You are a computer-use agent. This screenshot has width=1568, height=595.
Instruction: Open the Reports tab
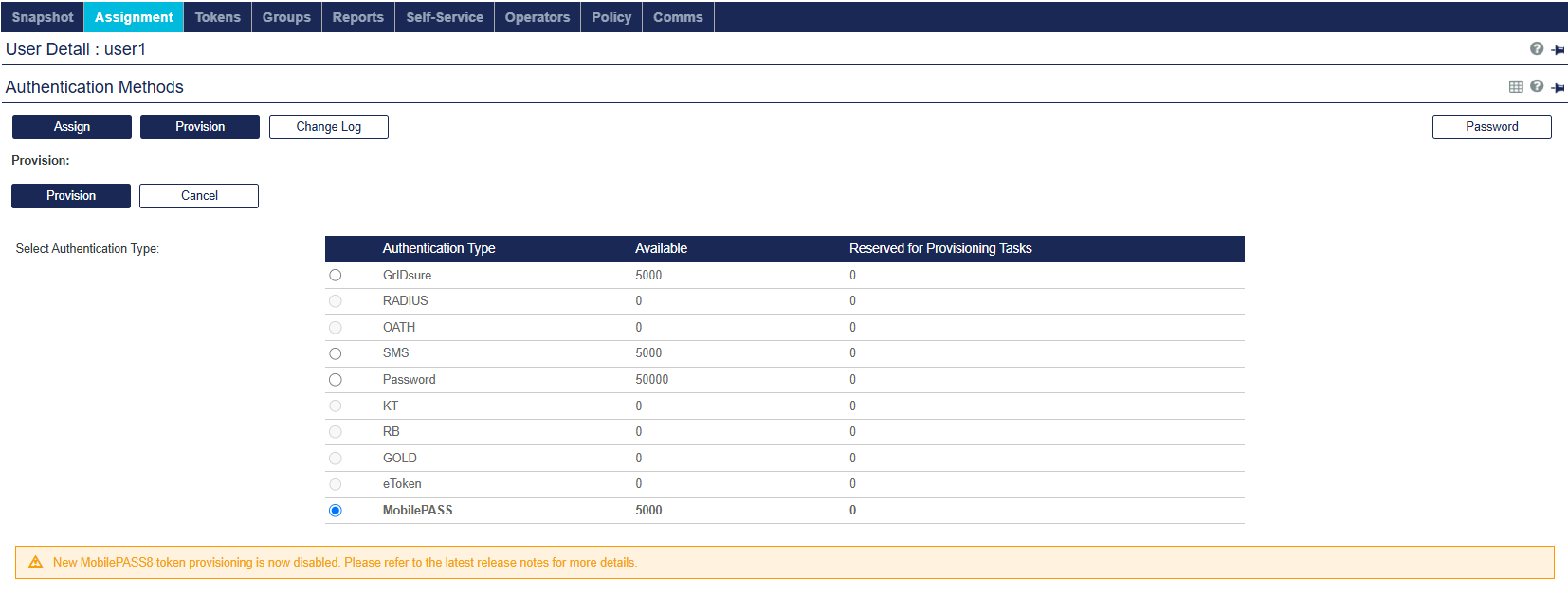click(x=358, y=17)
